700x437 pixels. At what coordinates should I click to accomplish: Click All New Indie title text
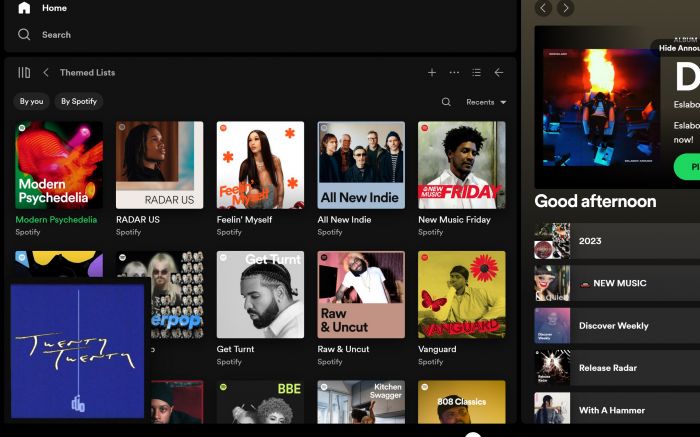click(344, 220)
